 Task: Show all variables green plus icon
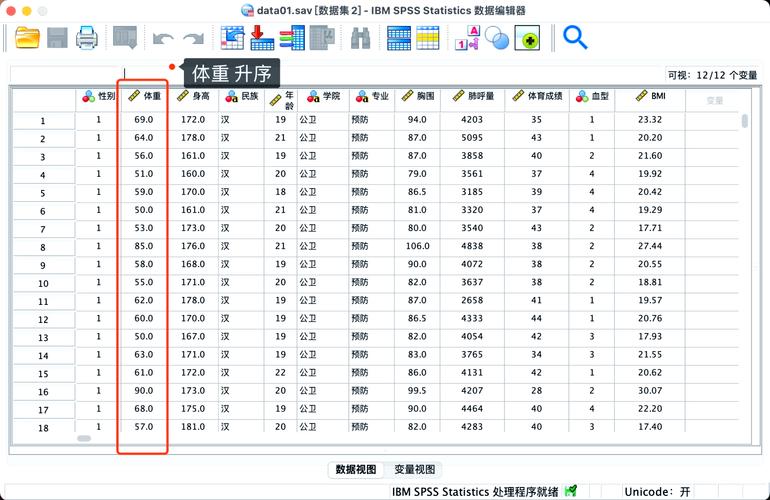coord(527,38)
